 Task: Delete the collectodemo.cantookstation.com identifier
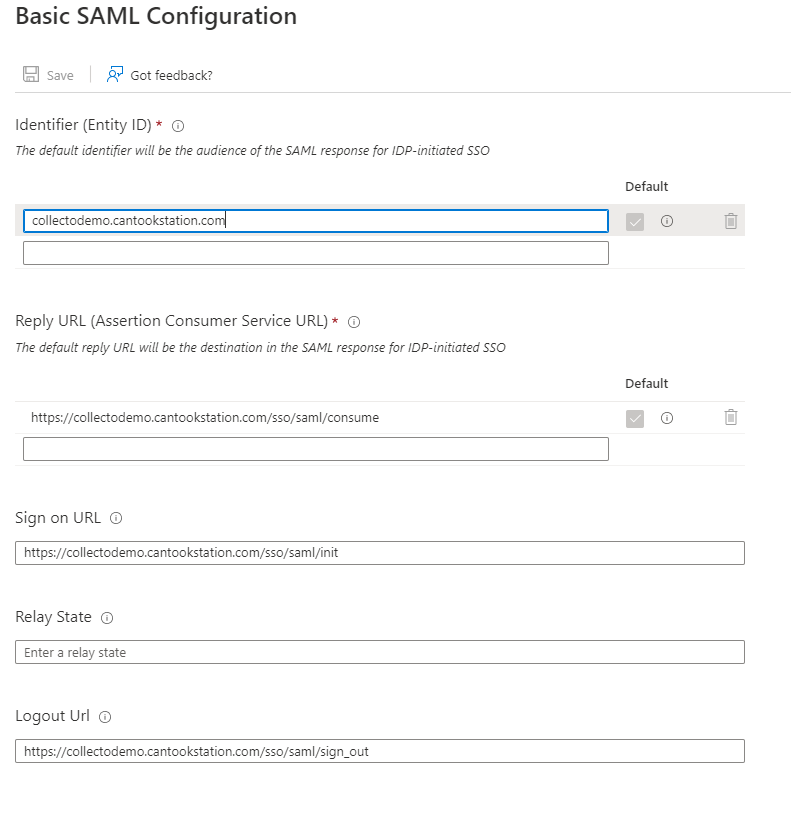point(730,221)
